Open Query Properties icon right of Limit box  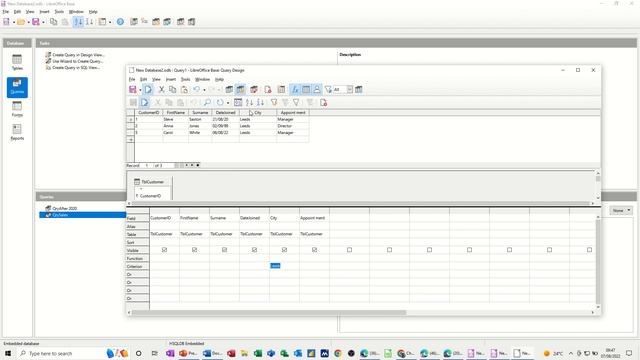[x=359, y=89]
